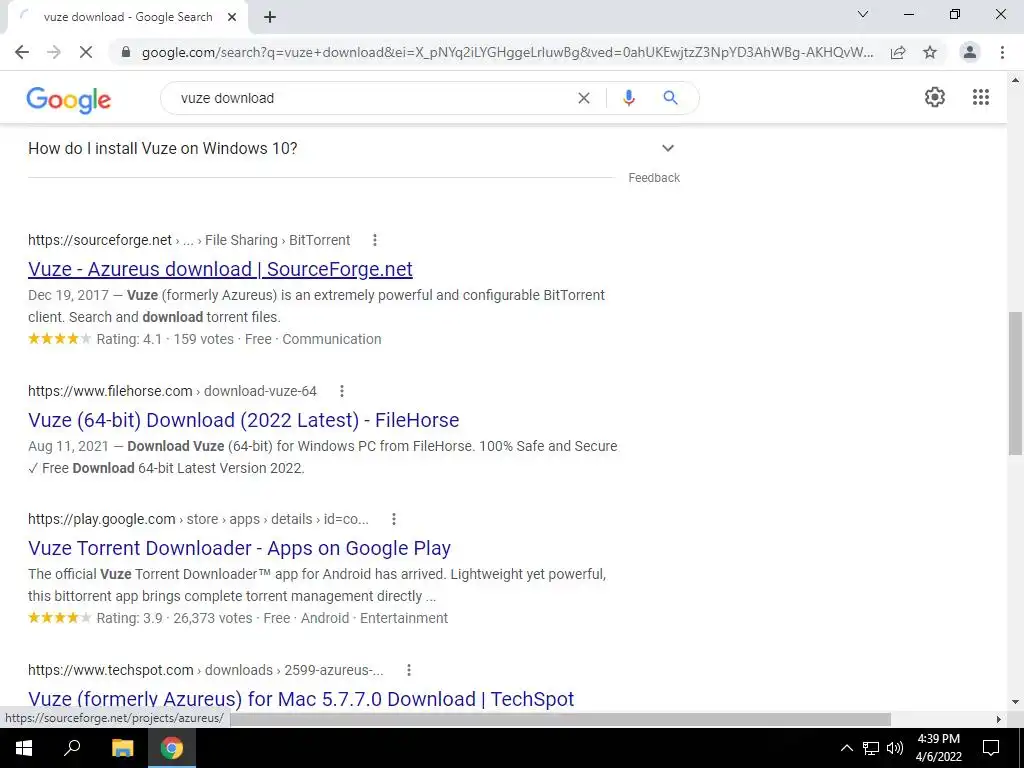Go back to the previous page
Image resolution: width=1024 pixels, height=768 pixels.
tap(22, 52)
